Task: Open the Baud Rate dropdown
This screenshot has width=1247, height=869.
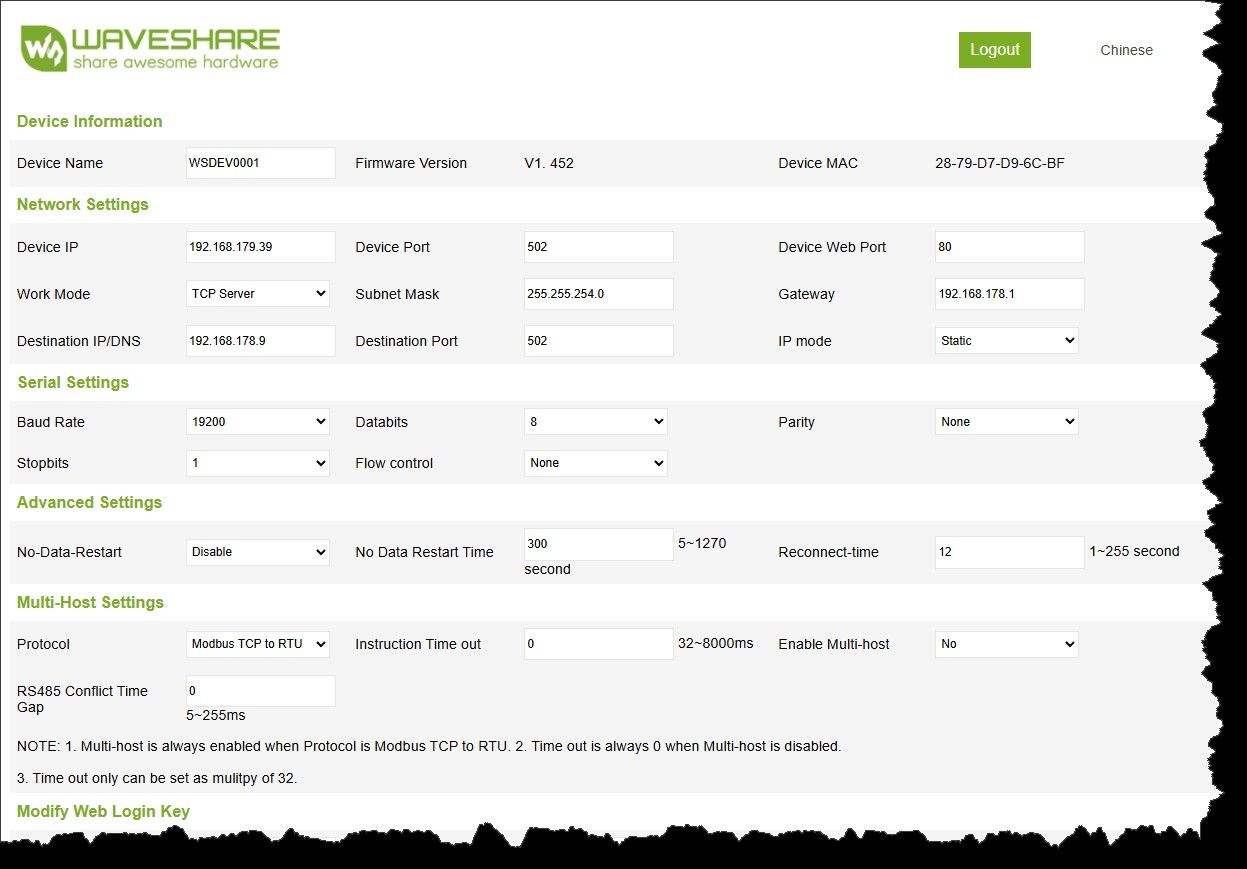Action: (x=258, y=422)
